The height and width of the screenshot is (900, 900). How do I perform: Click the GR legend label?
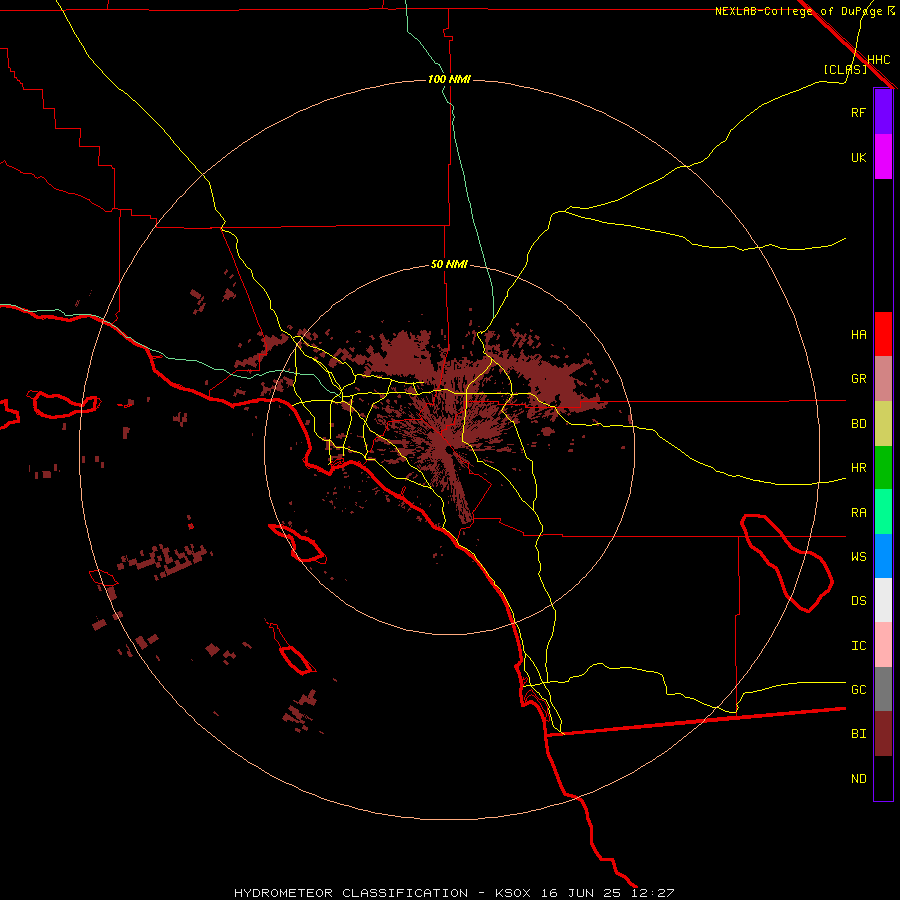click(x=858, y=379)
